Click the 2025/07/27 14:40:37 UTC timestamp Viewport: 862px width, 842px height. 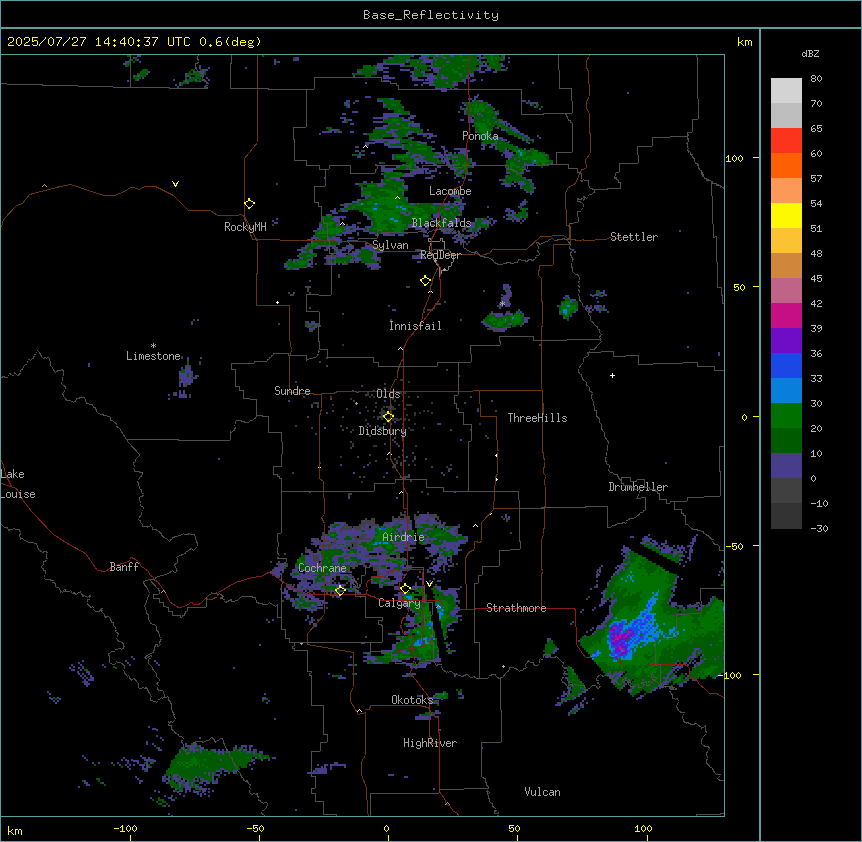(134, 42)
